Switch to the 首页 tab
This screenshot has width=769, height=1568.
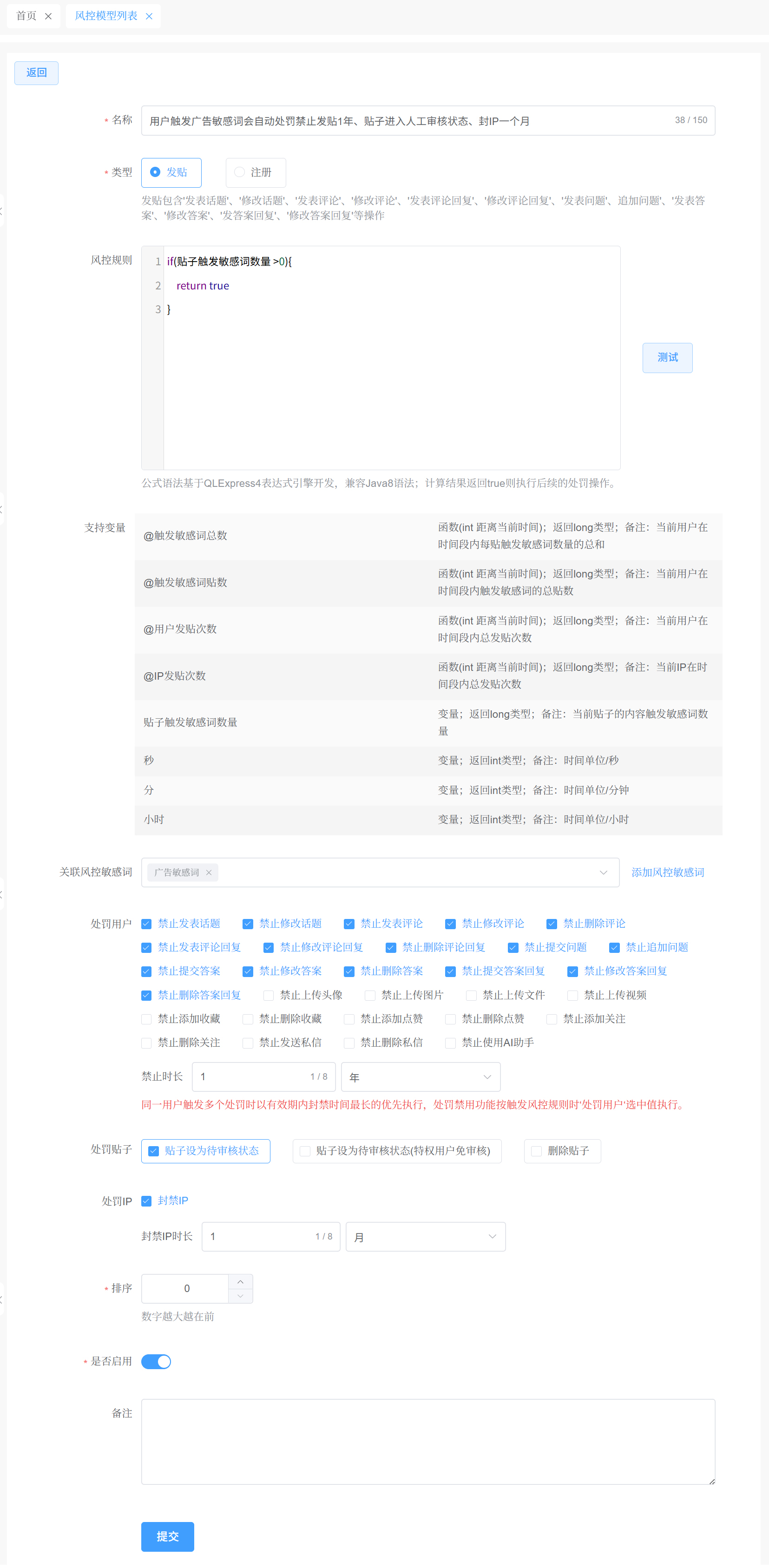(26, 16)
